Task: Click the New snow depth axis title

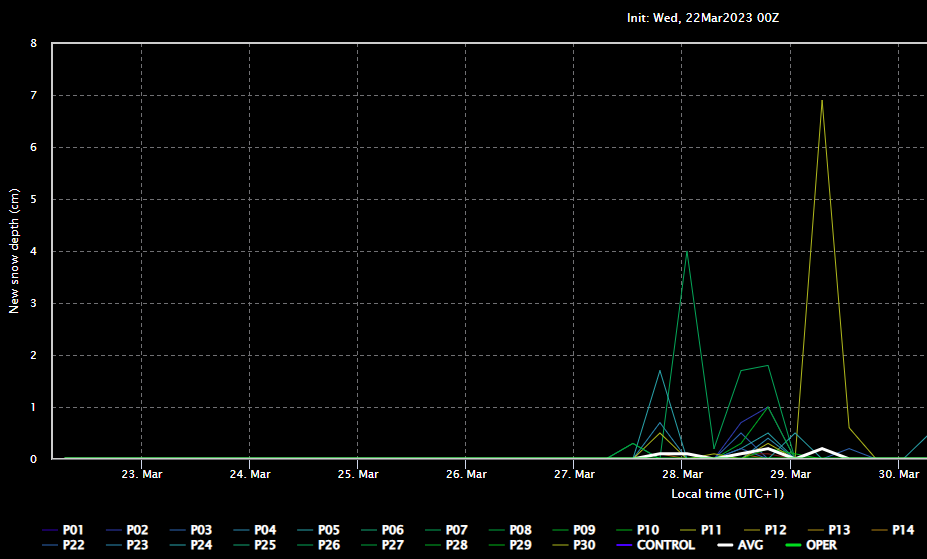Action: [x=14, y=250]
